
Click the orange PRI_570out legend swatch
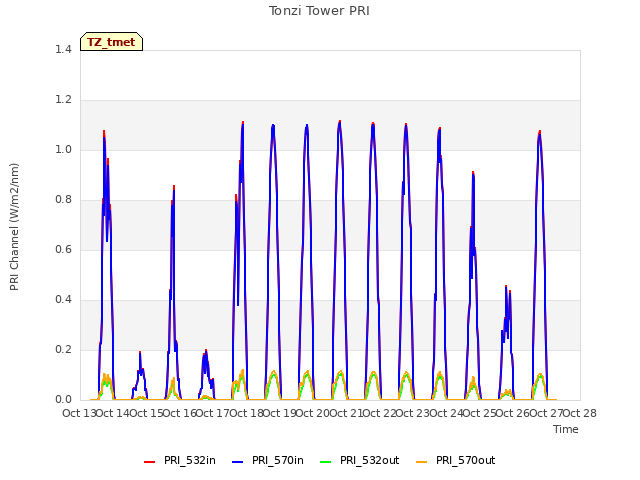point(422,461)
